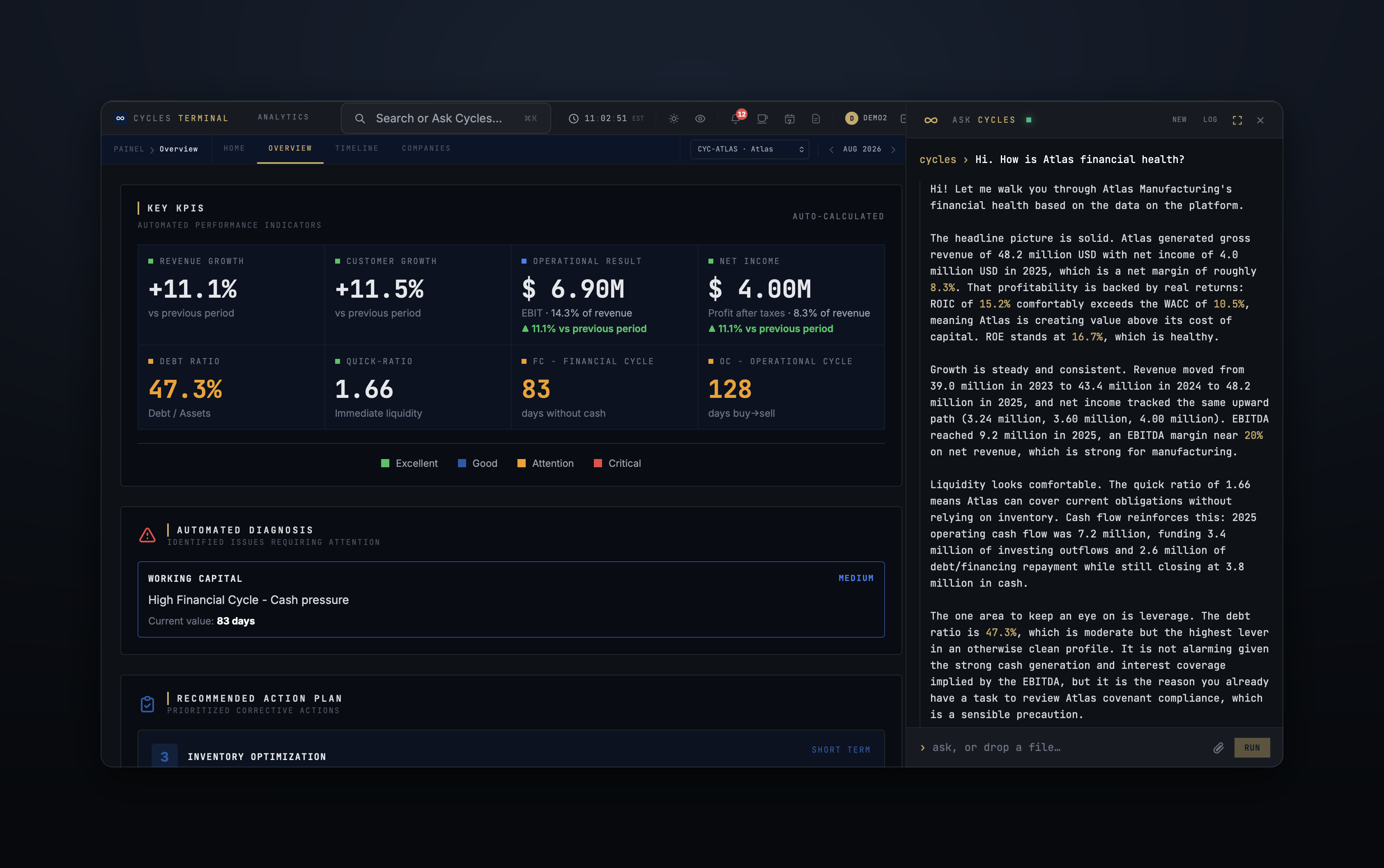Click the magnifier icon in search box
This screenshot has width=1384, height=868.
click(360, 118)
